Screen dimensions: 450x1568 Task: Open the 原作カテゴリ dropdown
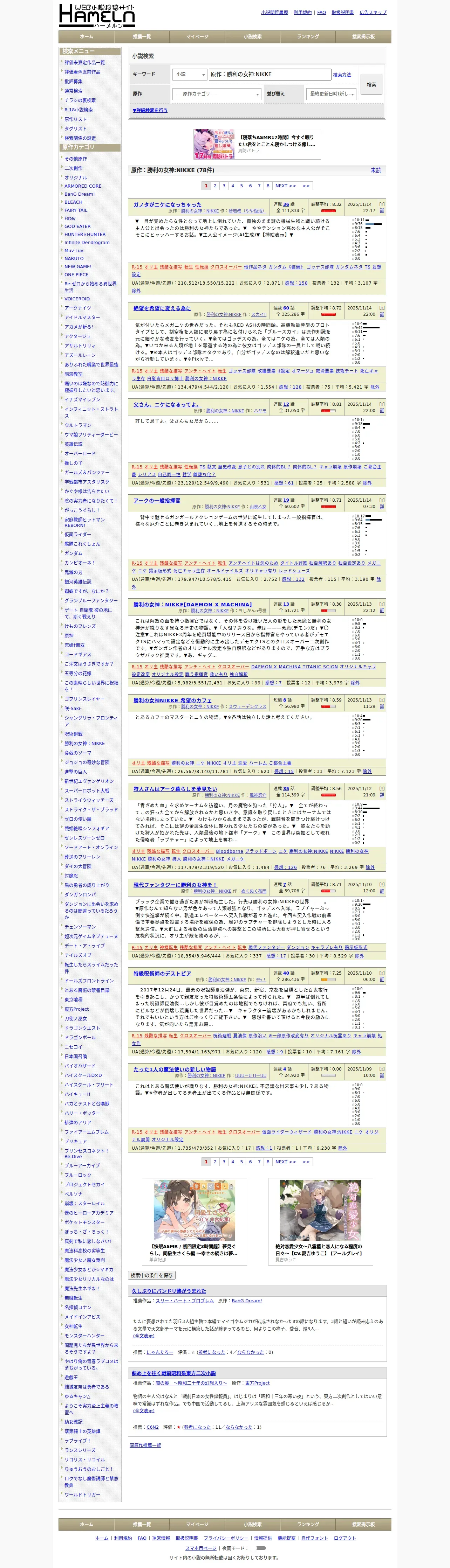point(217,94)
